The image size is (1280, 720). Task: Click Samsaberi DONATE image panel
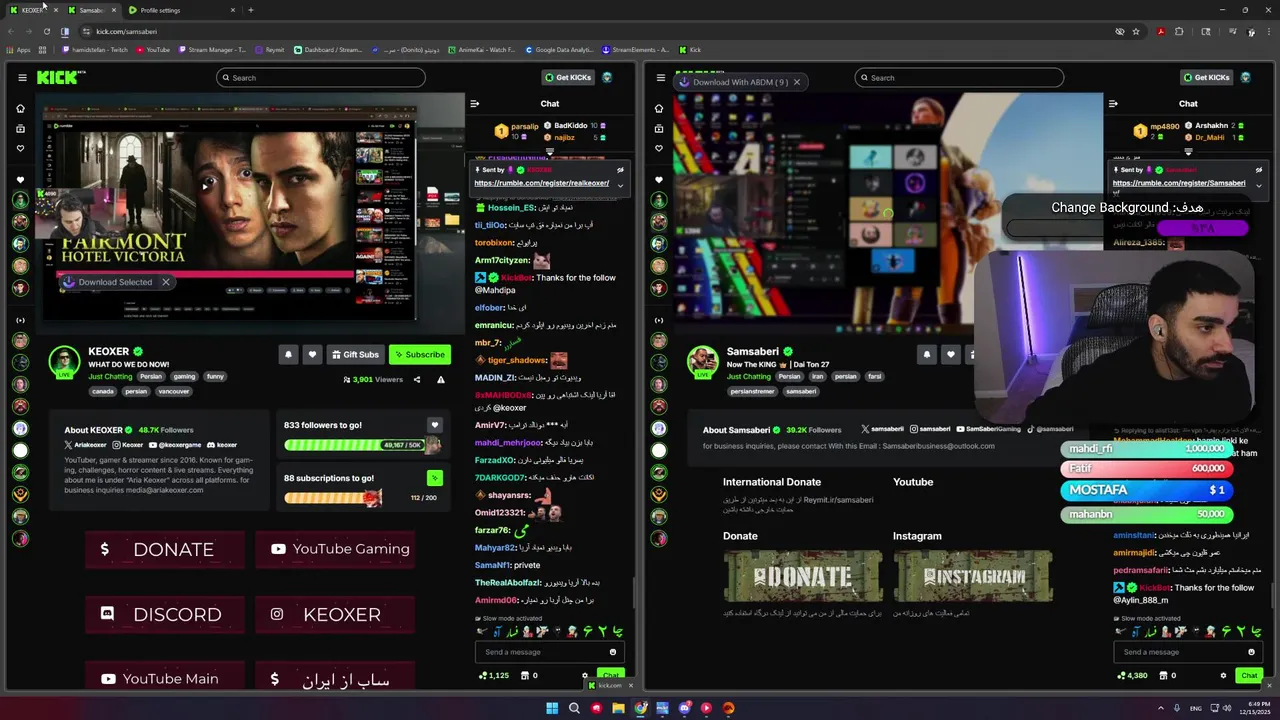[x=803, y=577]
